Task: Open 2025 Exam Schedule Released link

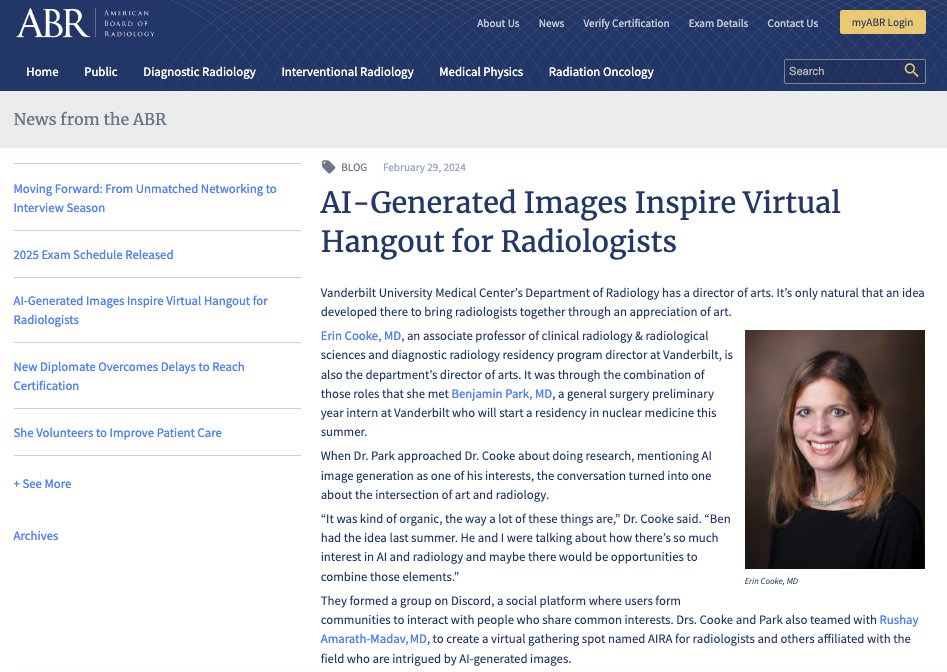Action: tap(93, 255)
